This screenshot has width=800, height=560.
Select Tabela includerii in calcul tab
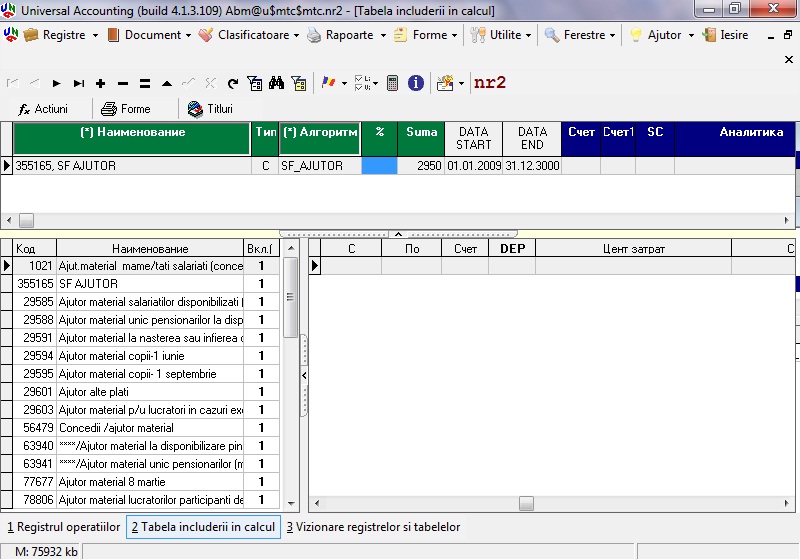[x=203, y=527]
